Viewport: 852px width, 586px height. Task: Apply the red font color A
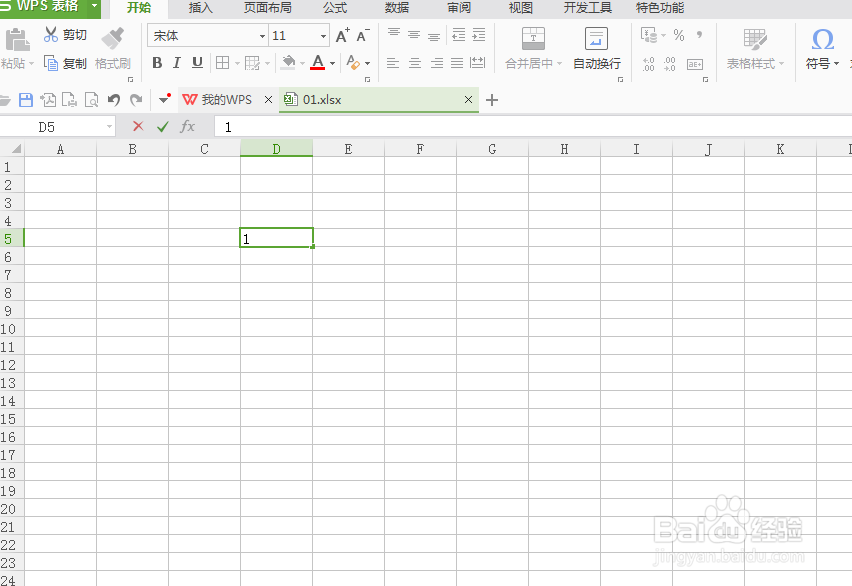tap(318, 63)
